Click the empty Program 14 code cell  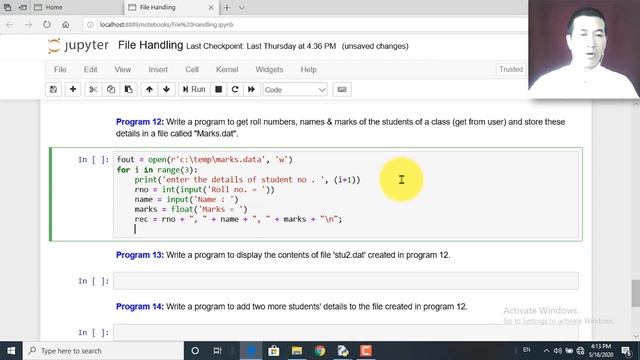tap(346, 332)
